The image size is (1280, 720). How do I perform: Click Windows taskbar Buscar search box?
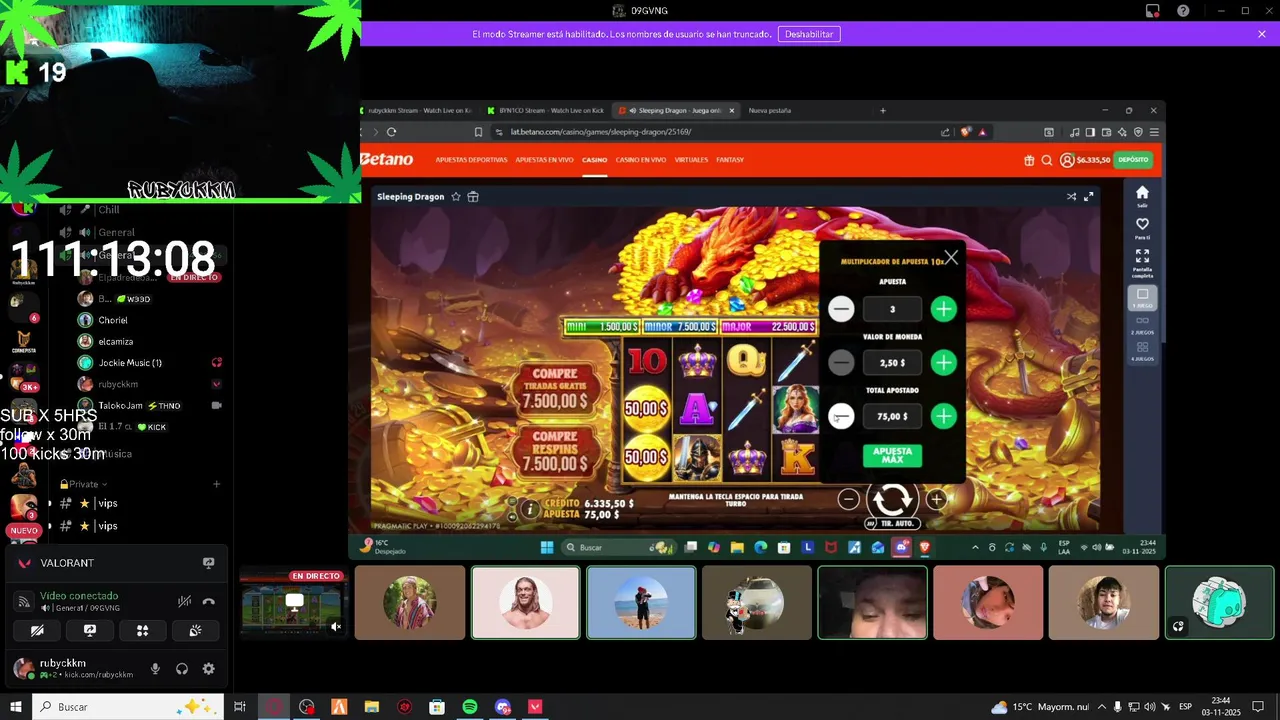128,707
